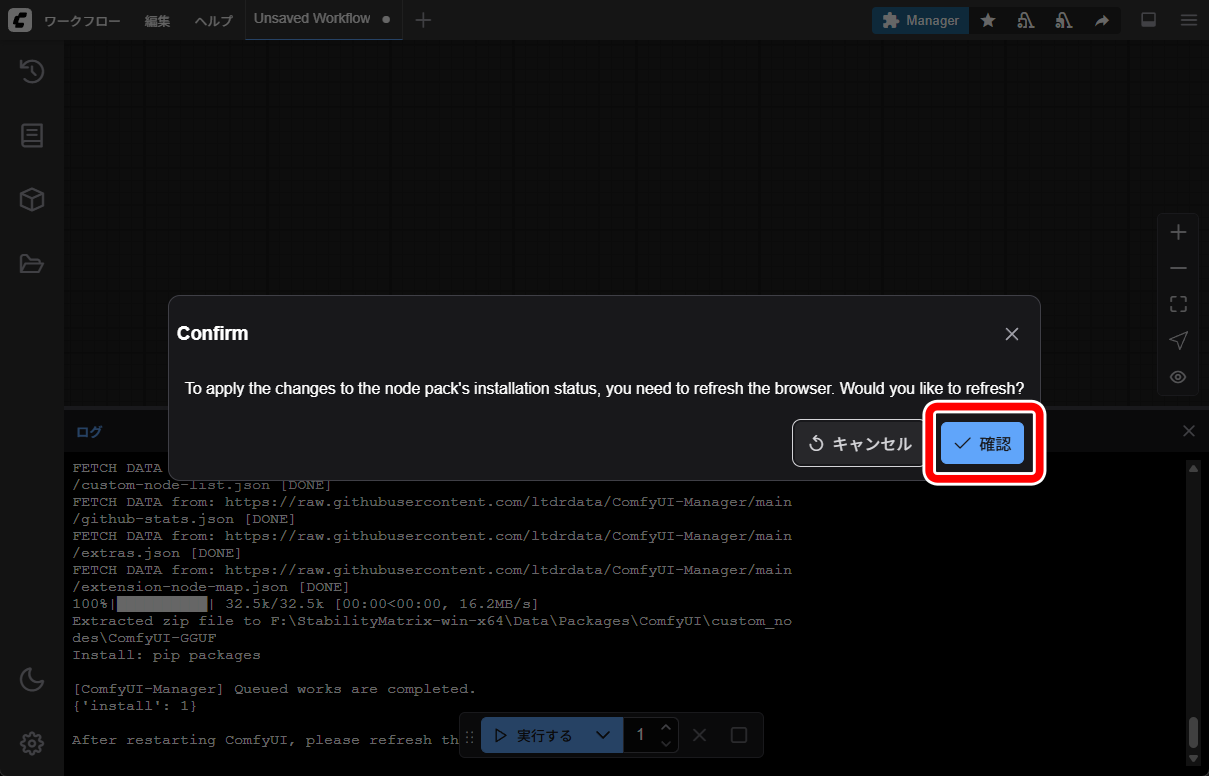The image size is (1209, 776).
Task: Expand the run button dropdown arrow
Action: (602, 735)
